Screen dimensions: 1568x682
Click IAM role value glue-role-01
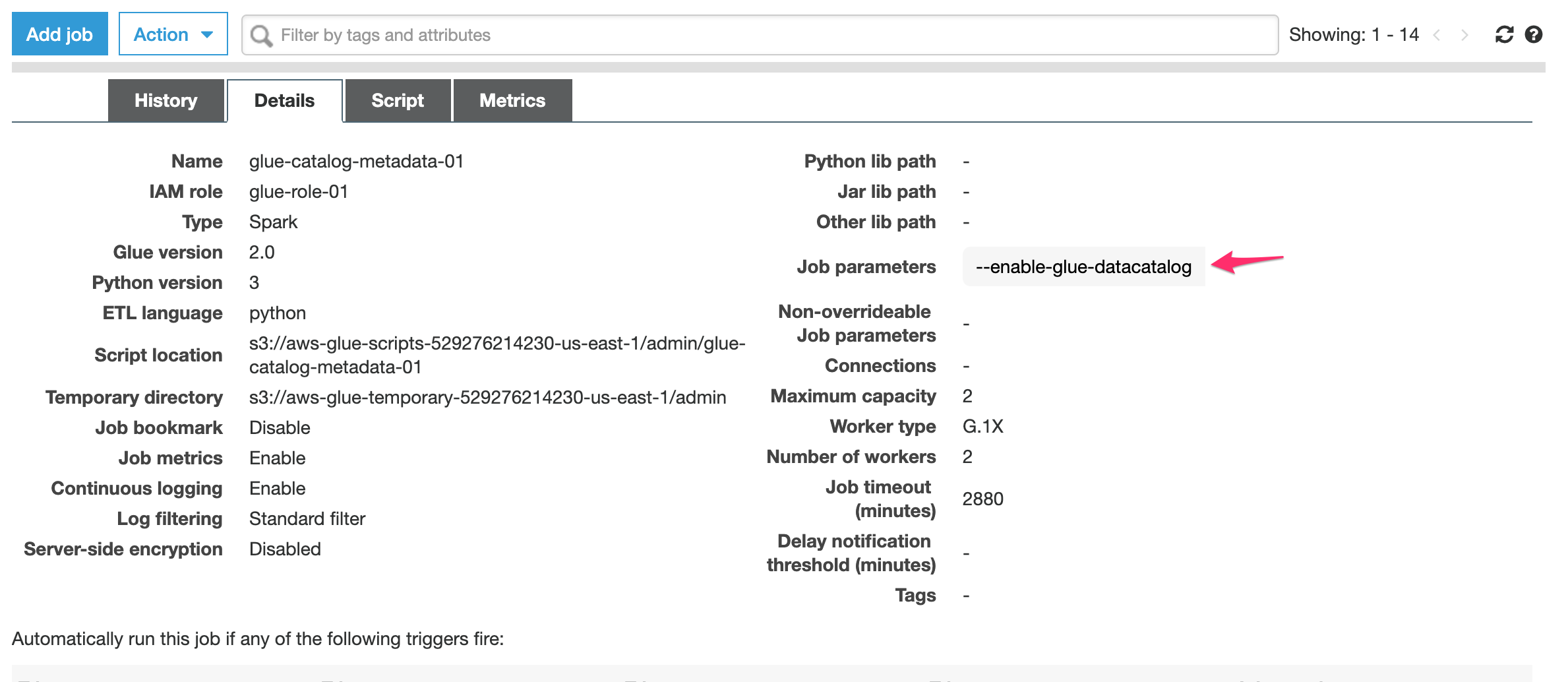point(298,191)
